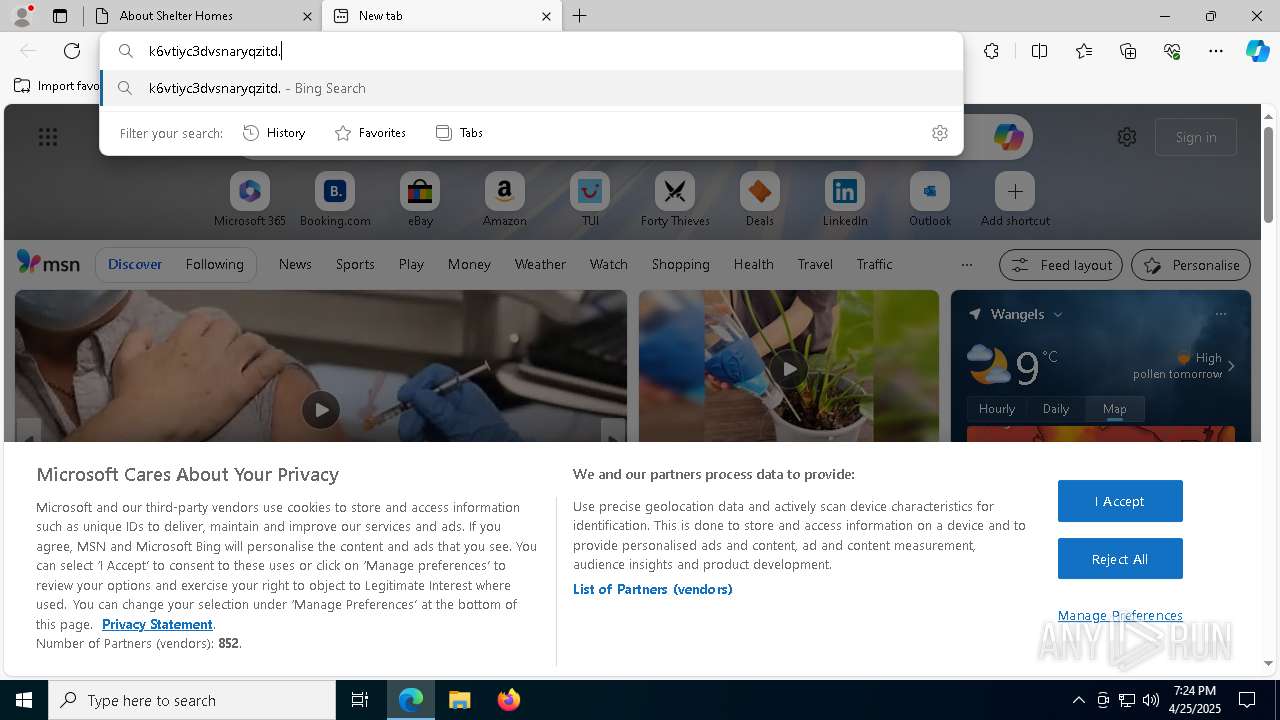Open Task View on the taskbar
The image size is (1280, 720).
tap(360, 700)
